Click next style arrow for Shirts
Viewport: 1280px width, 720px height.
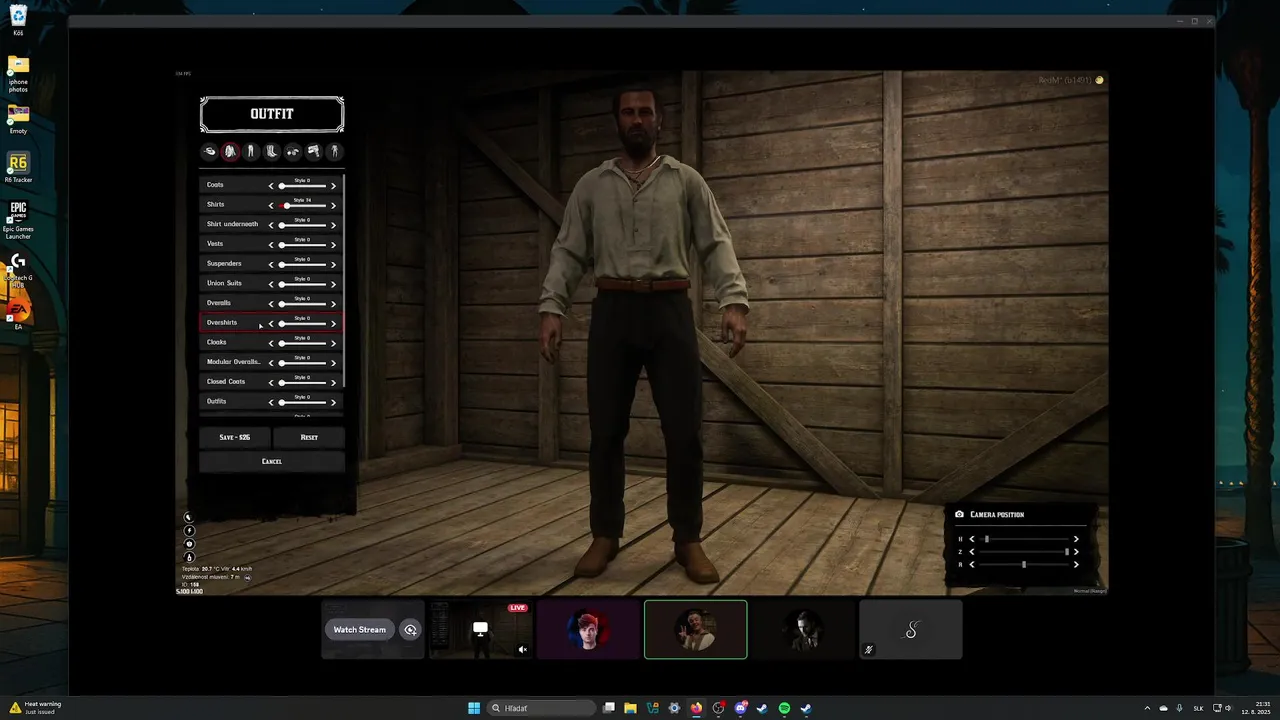(333, 205)
